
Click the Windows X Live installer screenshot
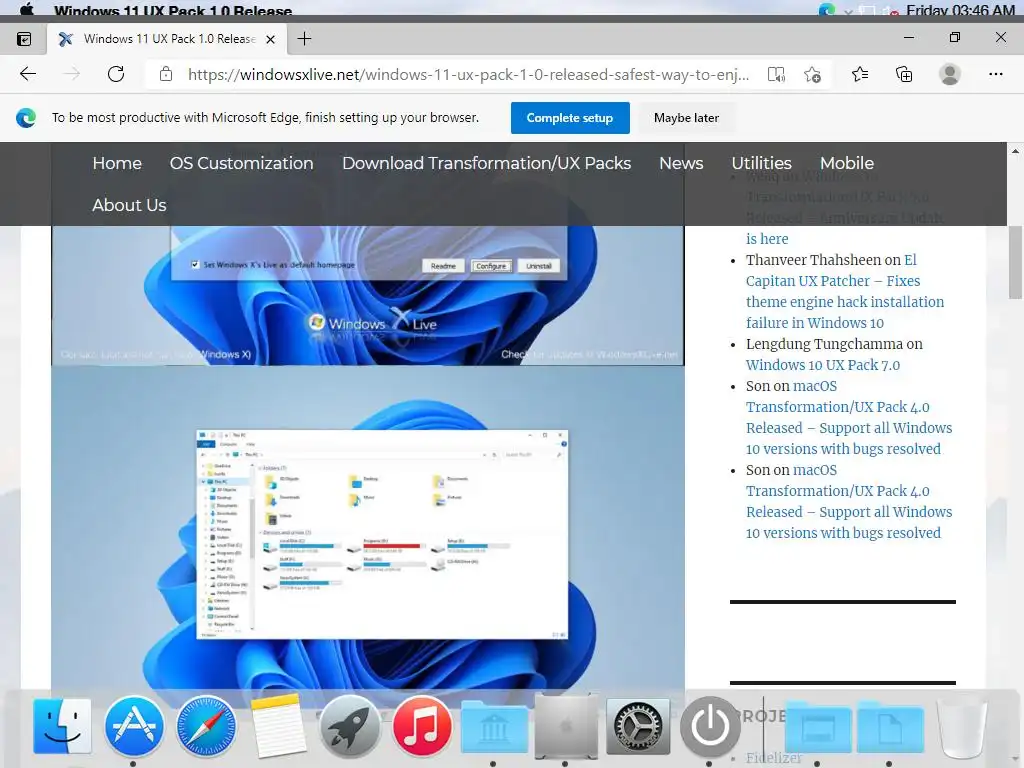pos(368,295)
